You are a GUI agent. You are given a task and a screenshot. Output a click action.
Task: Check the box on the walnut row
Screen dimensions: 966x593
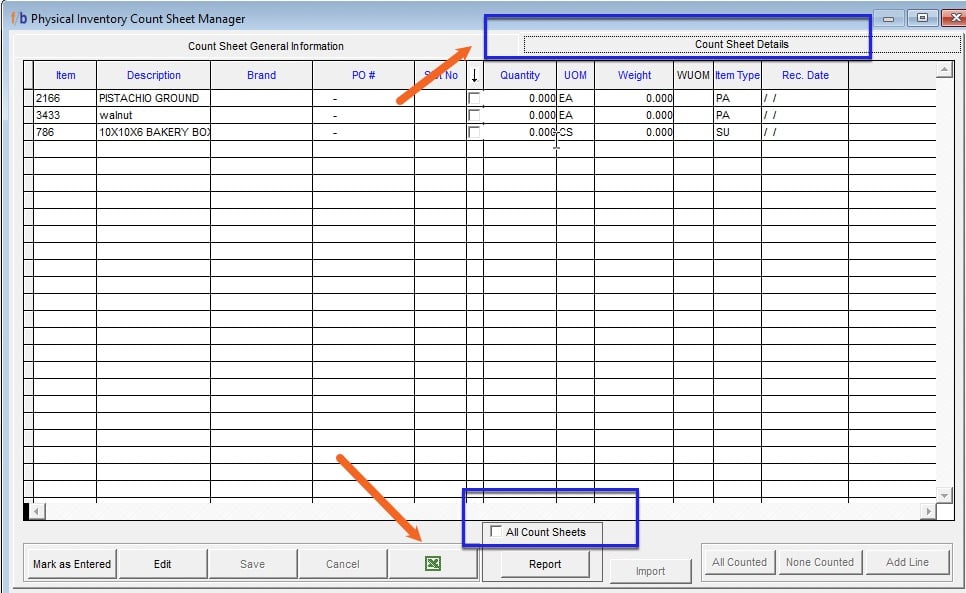pyautogui.click(x=476, y=115)
